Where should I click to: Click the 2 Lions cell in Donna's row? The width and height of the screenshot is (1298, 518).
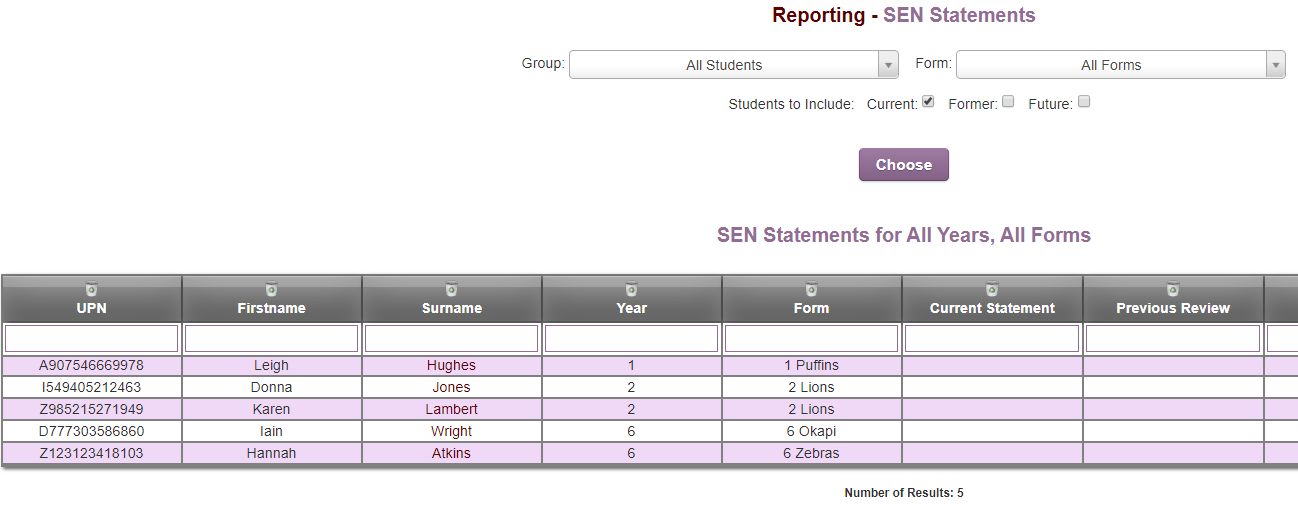pyautogui.click(x=811, y=387)
